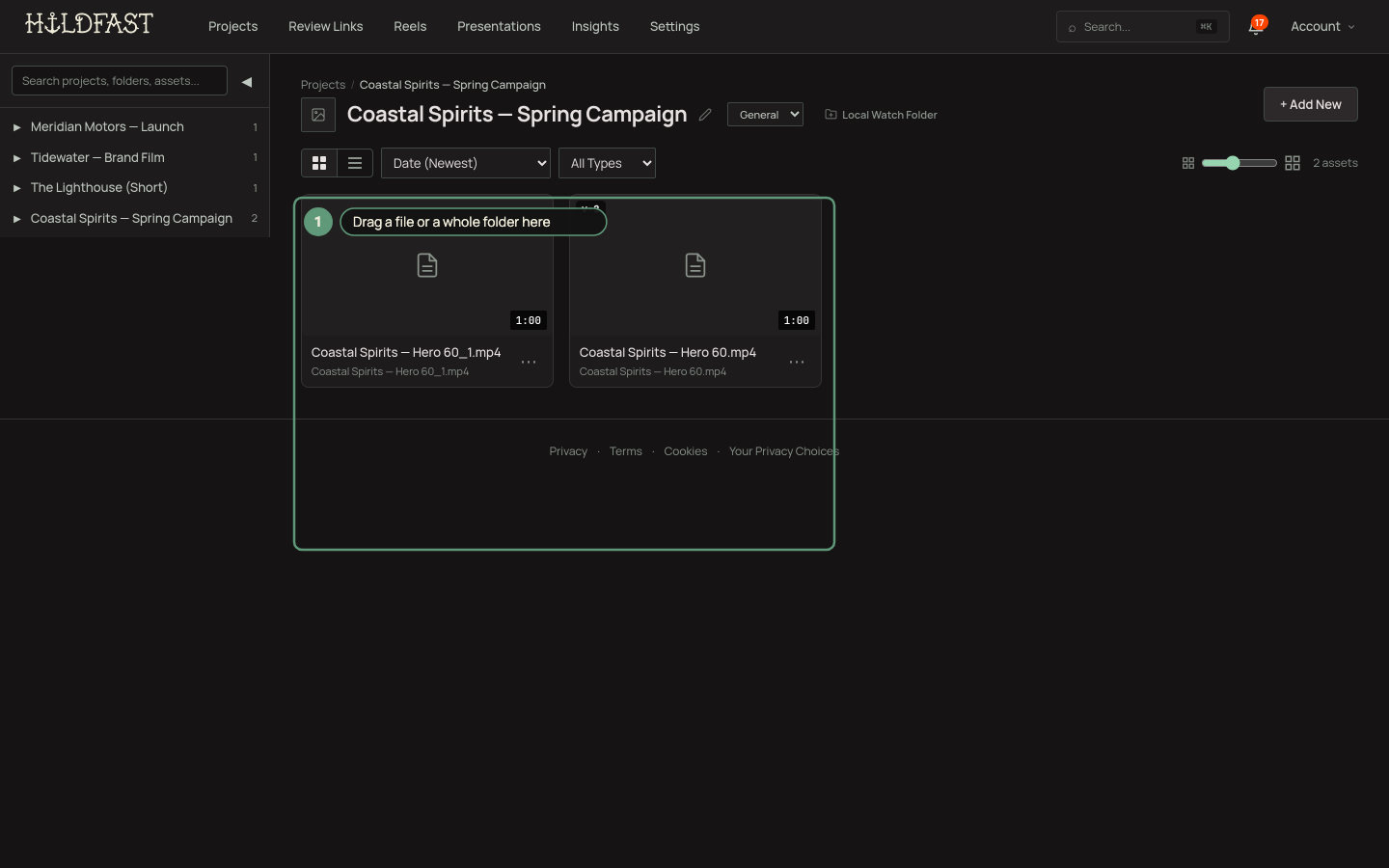Open the Insights section
Screen dimensions: 1389x868
point(595,26)
